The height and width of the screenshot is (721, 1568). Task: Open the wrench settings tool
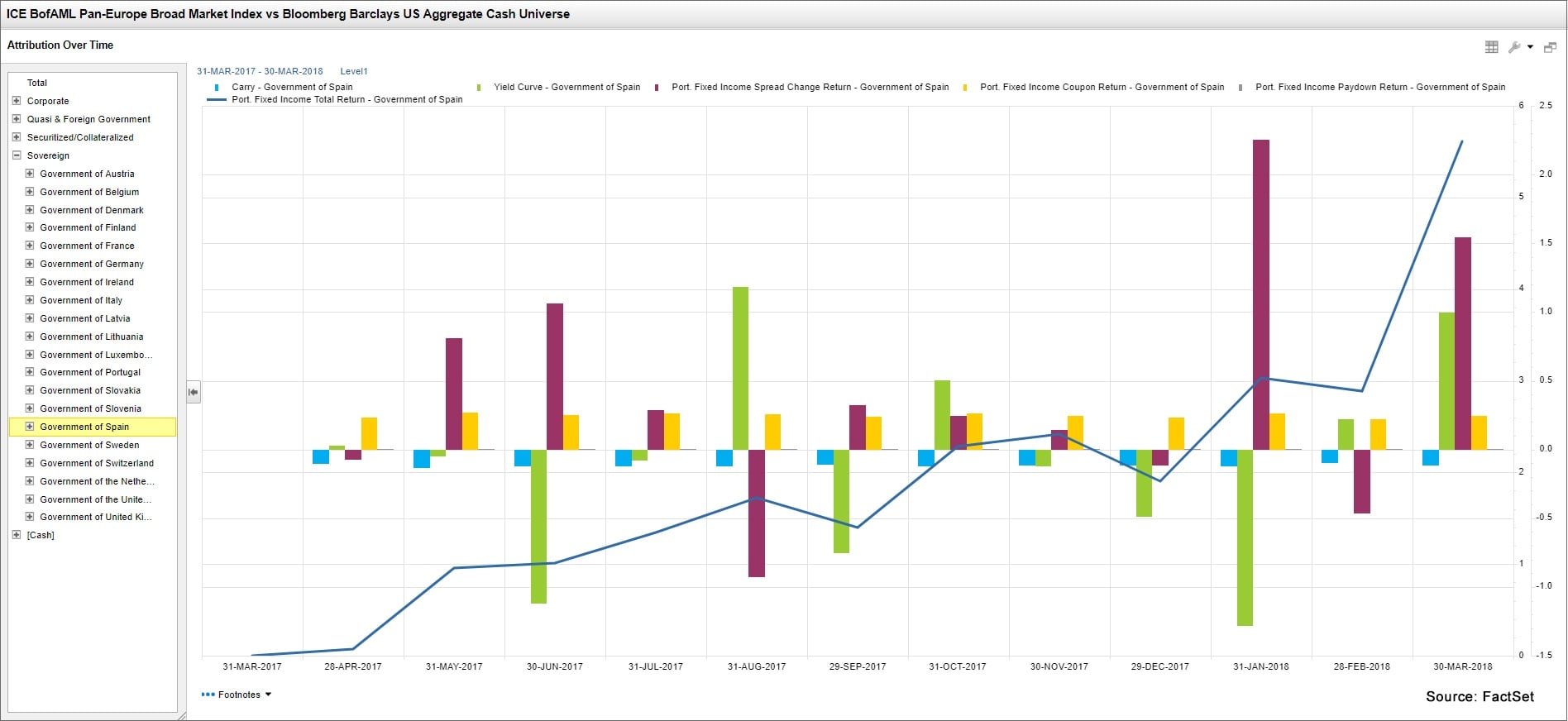coord(1514,47)
